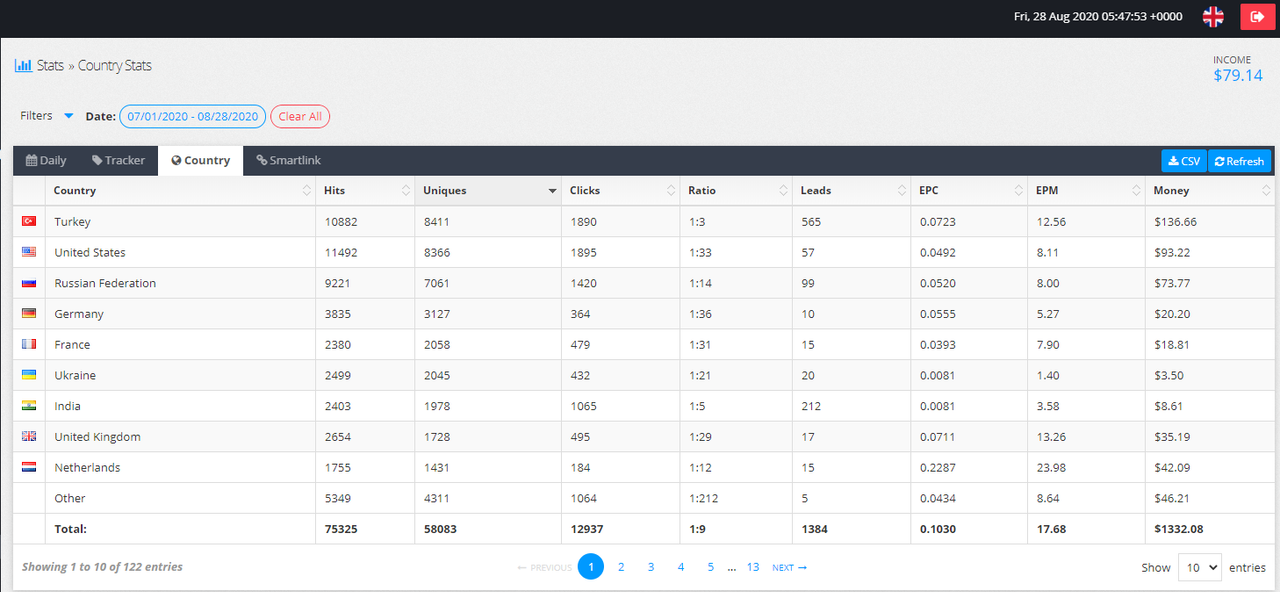The height and width of the screenshot is (592, 1280).
Task: Switch to the Daily tab
Action: pyautogui.click(x=47, y=160)
